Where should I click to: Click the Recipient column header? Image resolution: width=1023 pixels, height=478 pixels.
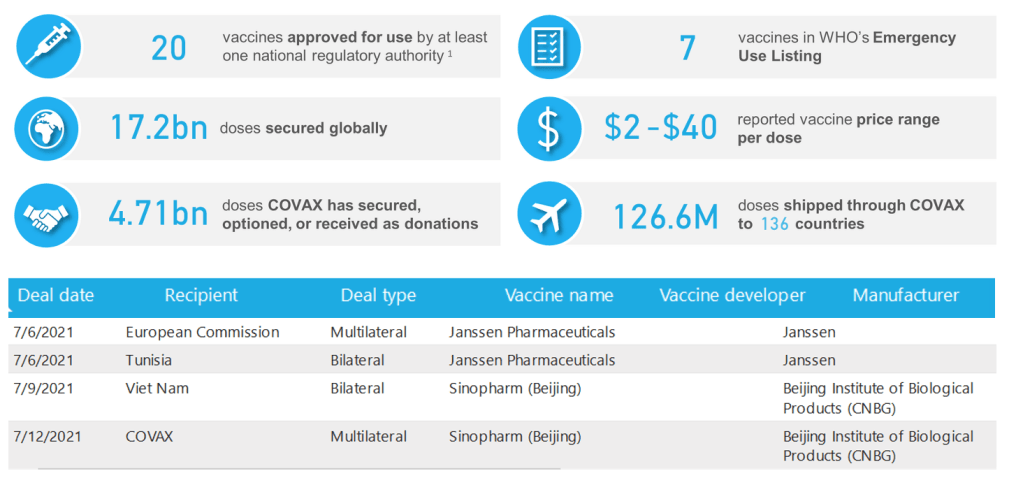click(x=201, y=295)
